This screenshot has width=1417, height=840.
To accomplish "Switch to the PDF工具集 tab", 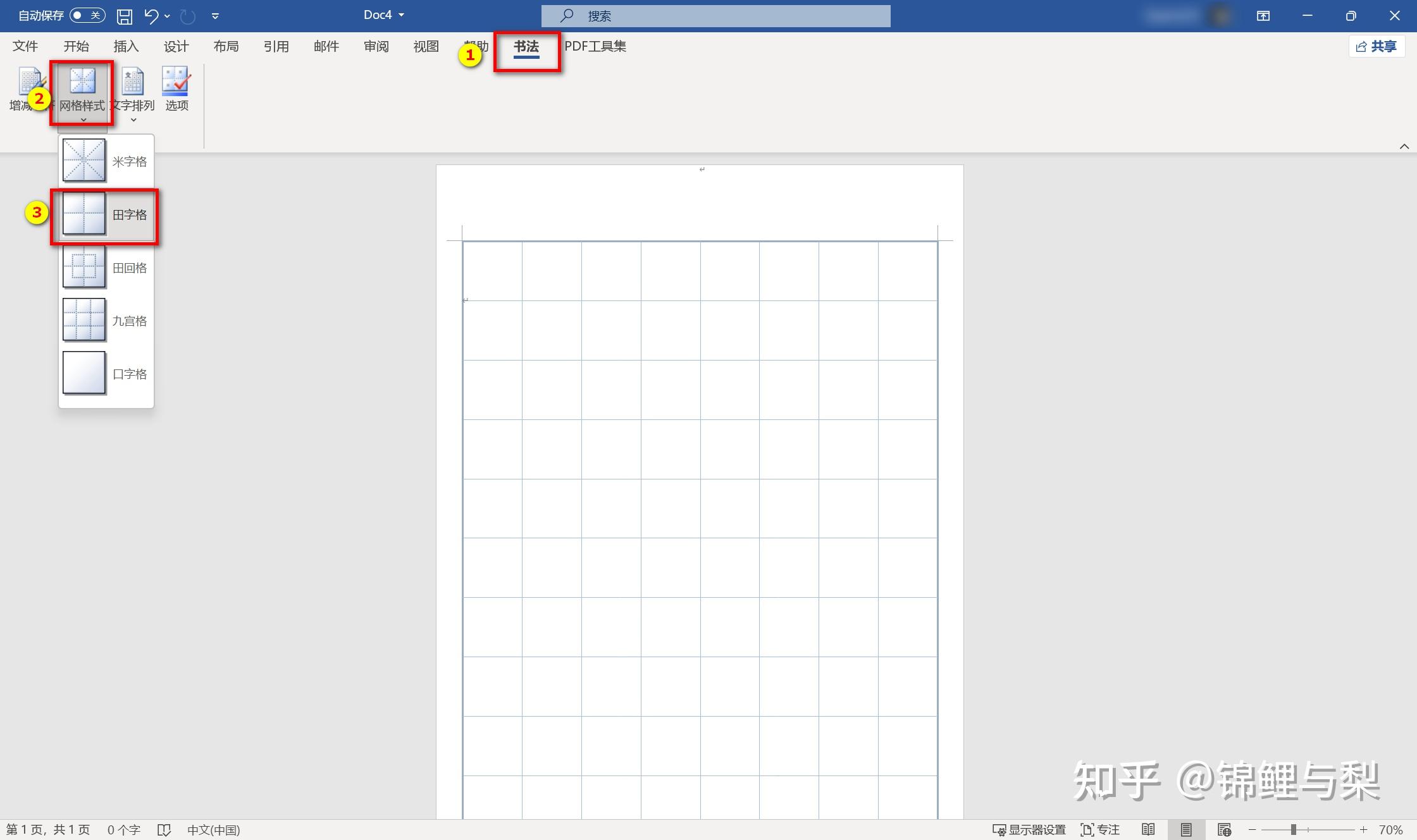I will click(x=595, y=46).
